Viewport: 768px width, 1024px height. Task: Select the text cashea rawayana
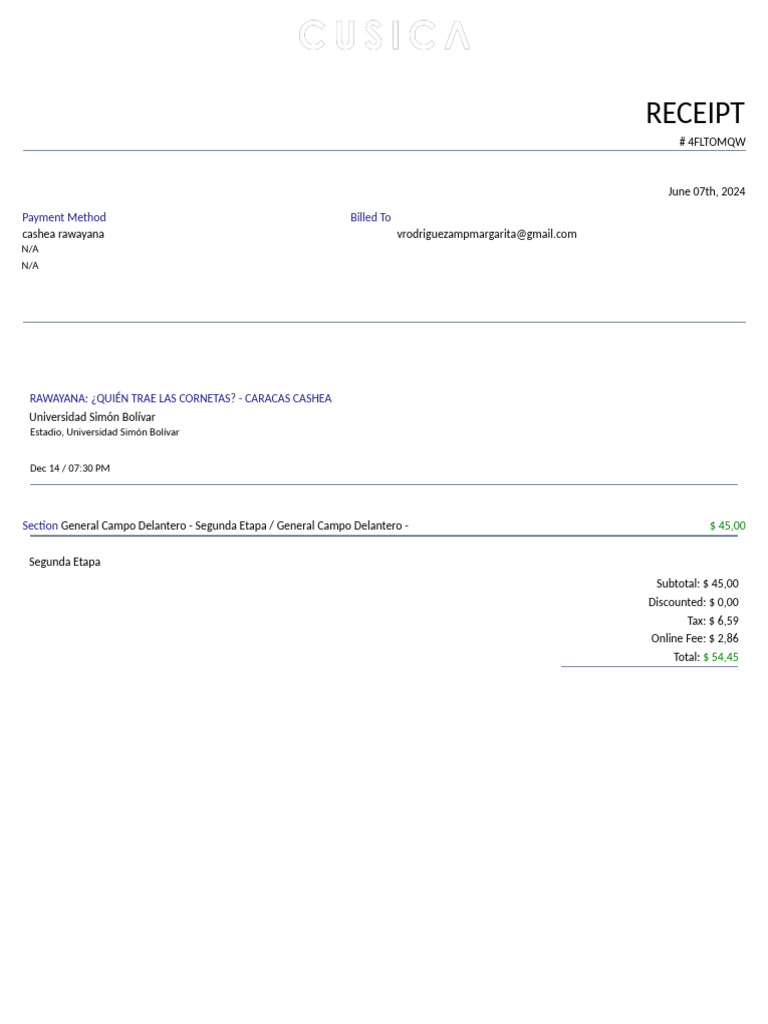click(63, 234)
